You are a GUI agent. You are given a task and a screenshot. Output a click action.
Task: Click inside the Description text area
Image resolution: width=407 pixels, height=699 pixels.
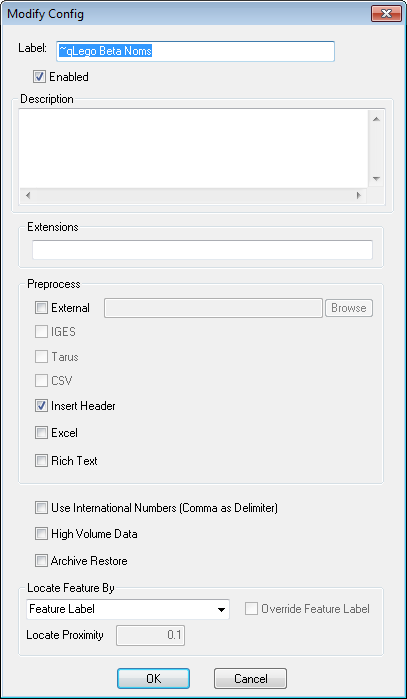coord(193,148)
